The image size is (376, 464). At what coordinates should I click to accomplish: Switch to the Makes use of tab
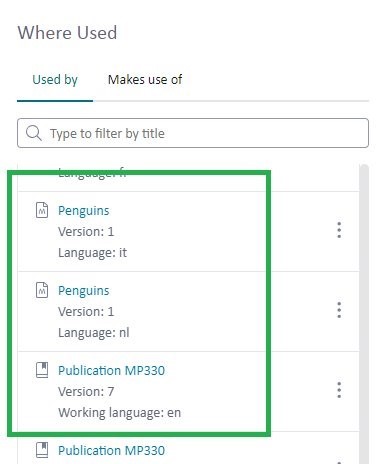[x=145, y=80]
